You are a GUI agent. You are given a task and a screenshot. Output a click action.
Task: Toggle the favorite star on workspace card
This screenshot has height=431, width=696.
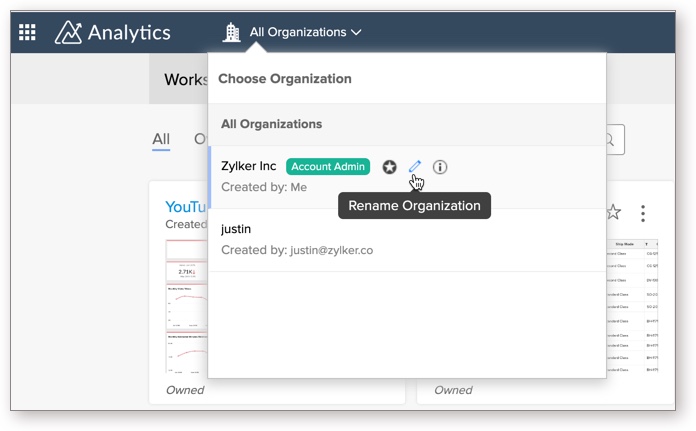pos(614,213)
